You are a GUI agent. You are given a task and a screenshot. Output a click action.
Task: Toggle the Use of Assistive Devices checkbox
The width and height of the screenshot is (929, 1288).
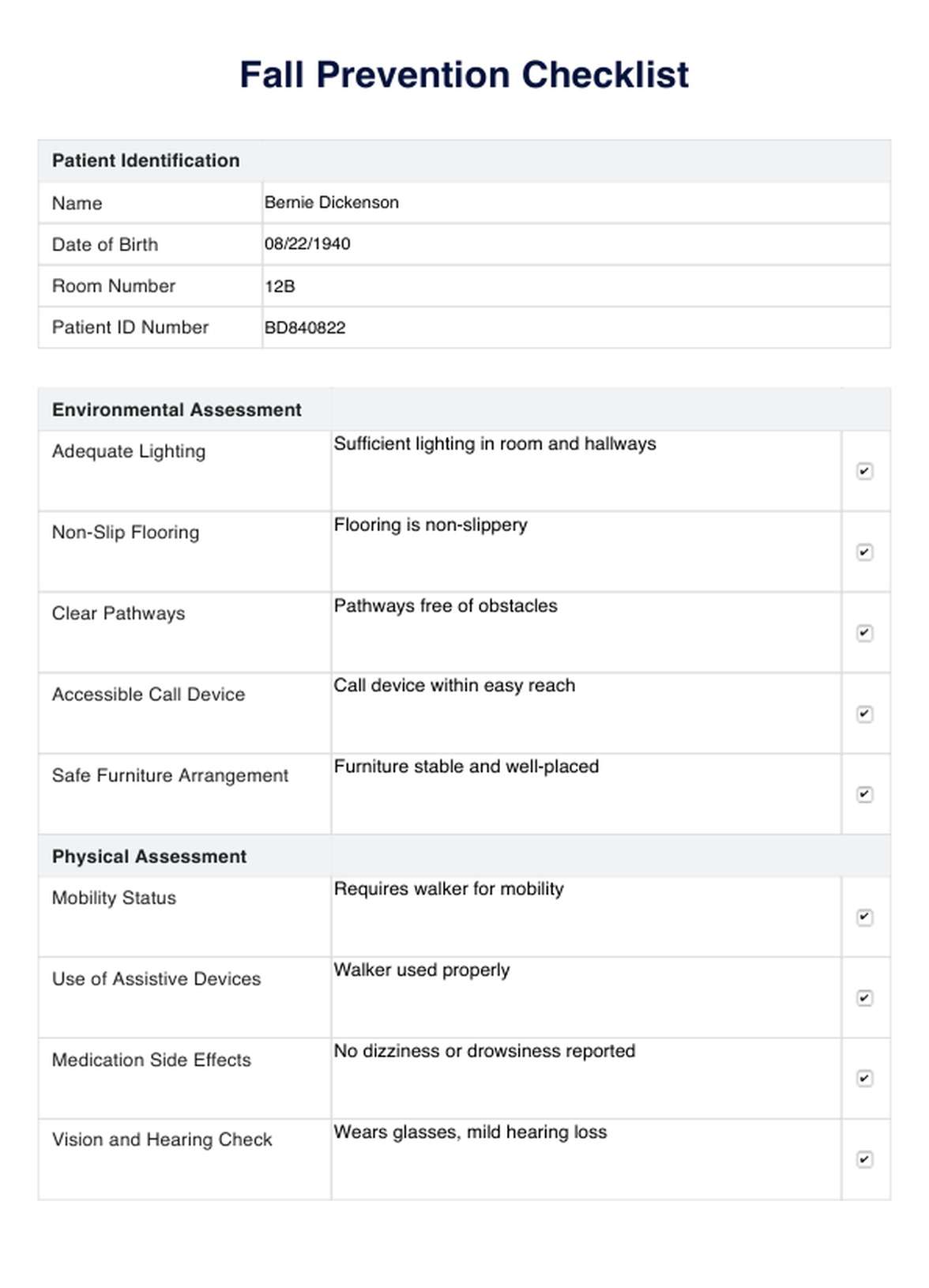(864, 998)
